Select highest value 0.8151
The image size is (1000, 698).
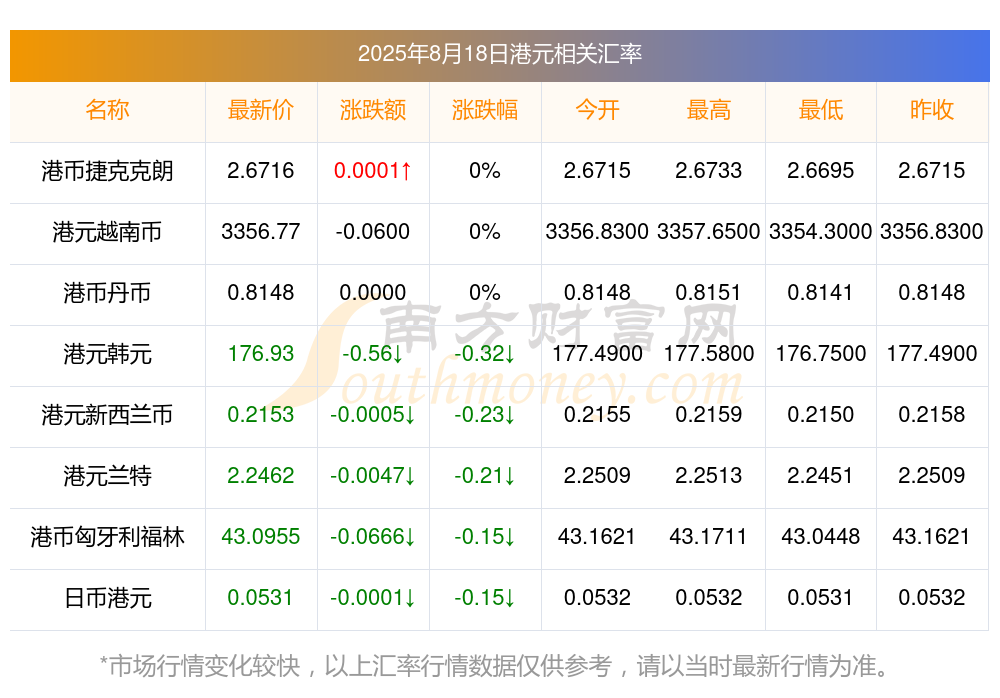(709, 293)
